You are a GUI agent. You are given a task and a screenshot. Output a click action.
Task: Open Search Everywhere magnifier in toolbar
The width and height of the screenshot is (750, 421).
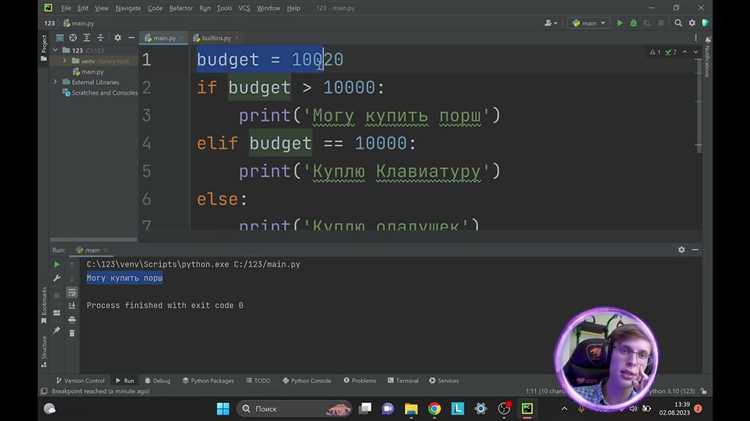point(678,23)
